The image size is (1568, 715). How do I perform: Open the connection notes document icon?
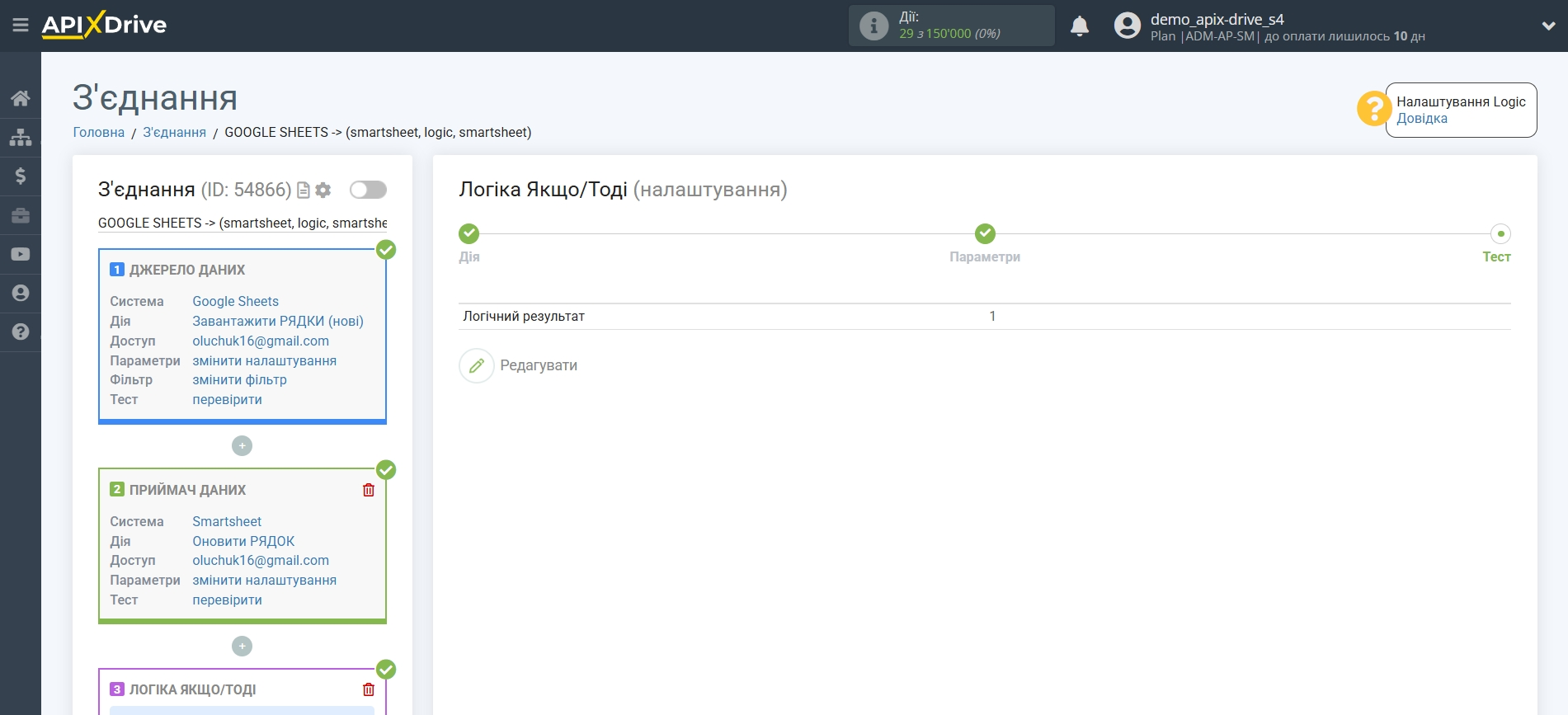304,191
